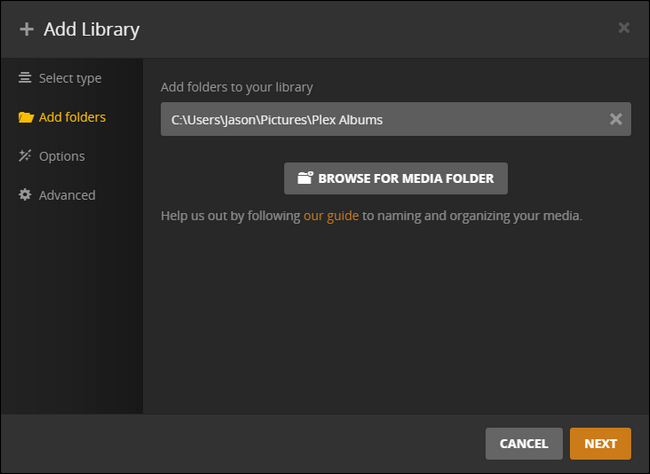Click the open folder icon in sidebar
This screenshot has height=474, width=650.
coord(26,117)
